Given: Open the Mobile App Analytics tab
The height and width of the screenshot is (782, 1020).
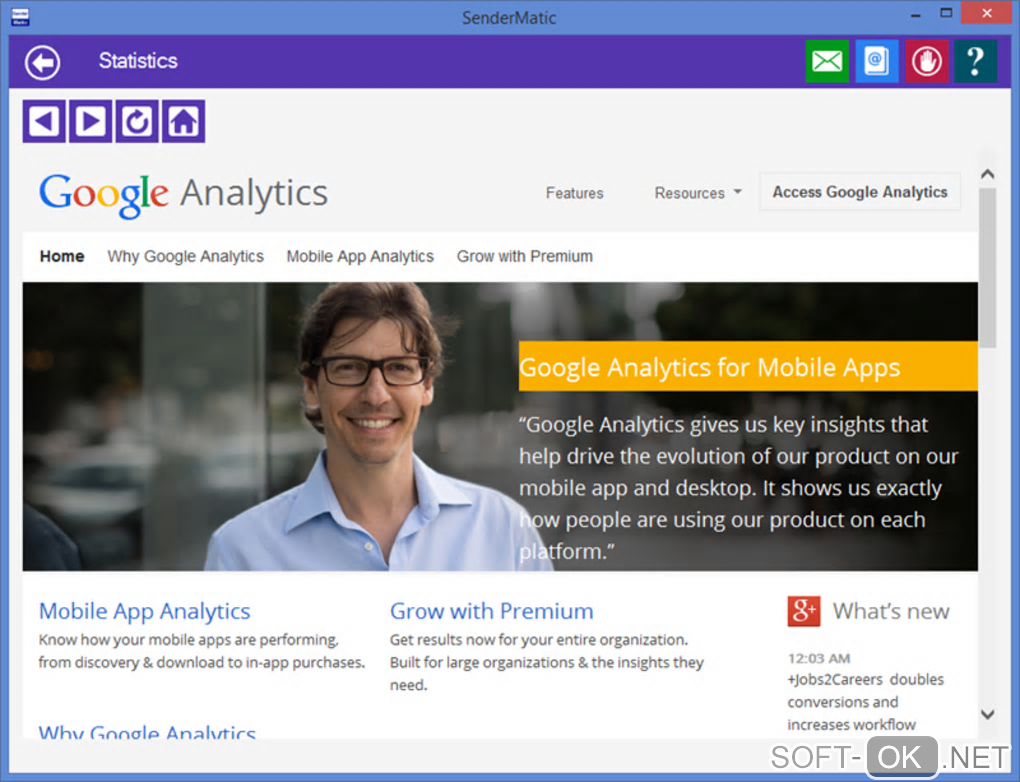Looking at the screenshot, I should click(x=360, y=256).
